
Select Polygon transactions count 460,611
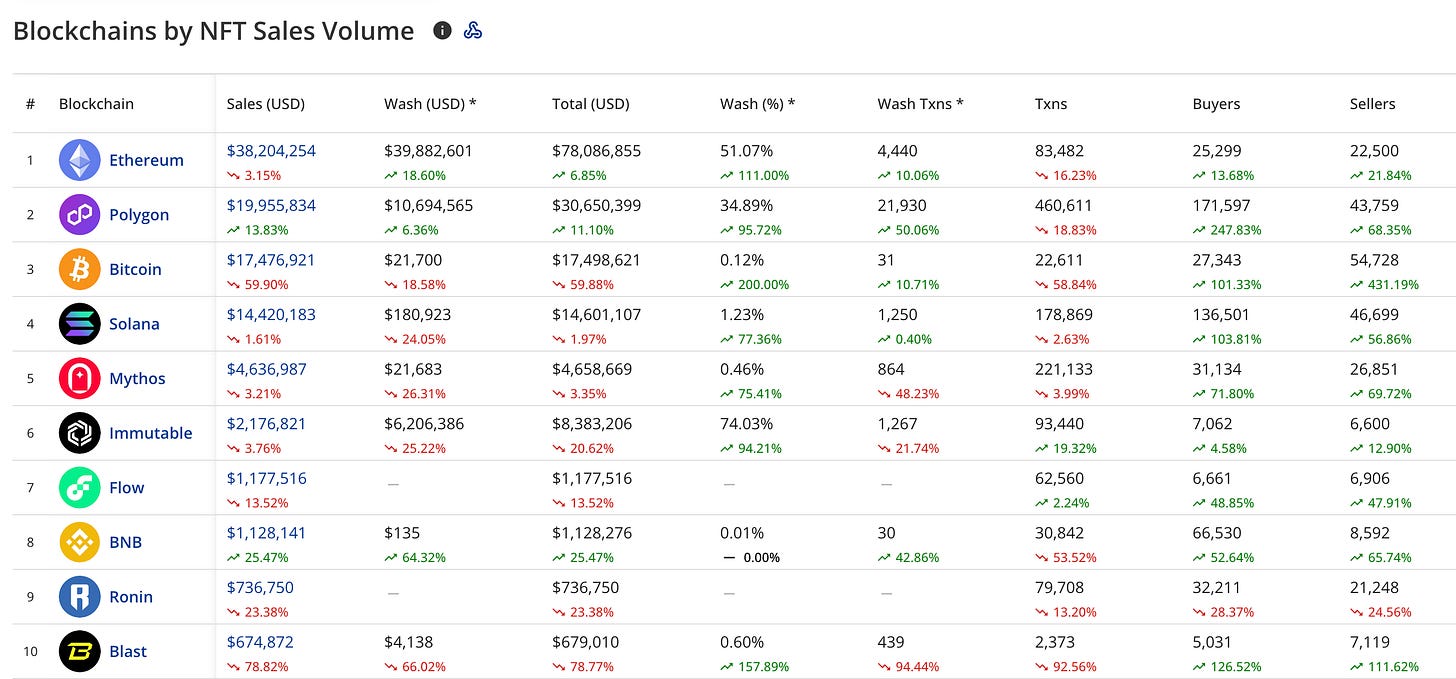(1063, 205)
